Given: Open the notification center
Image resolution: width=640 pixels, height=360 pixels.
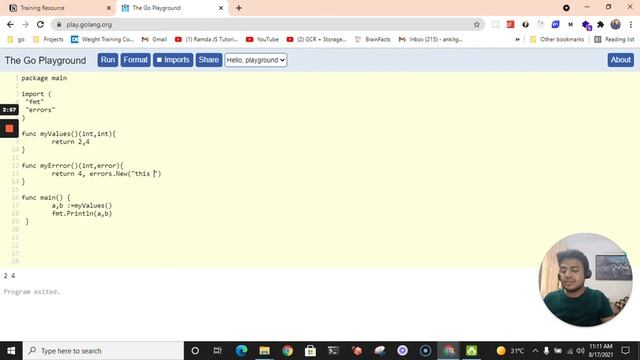Looking at the screenshot, I should point(625,351).
